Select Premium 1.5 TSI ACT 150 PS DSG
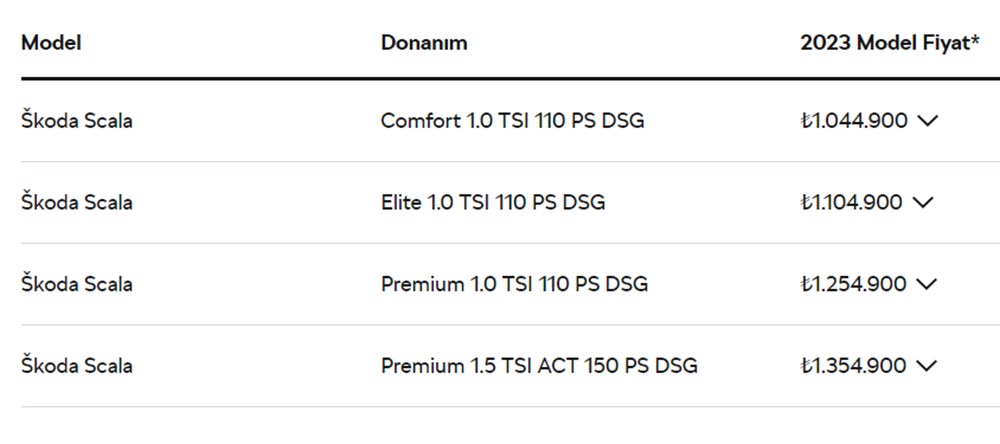 [539, 365]
